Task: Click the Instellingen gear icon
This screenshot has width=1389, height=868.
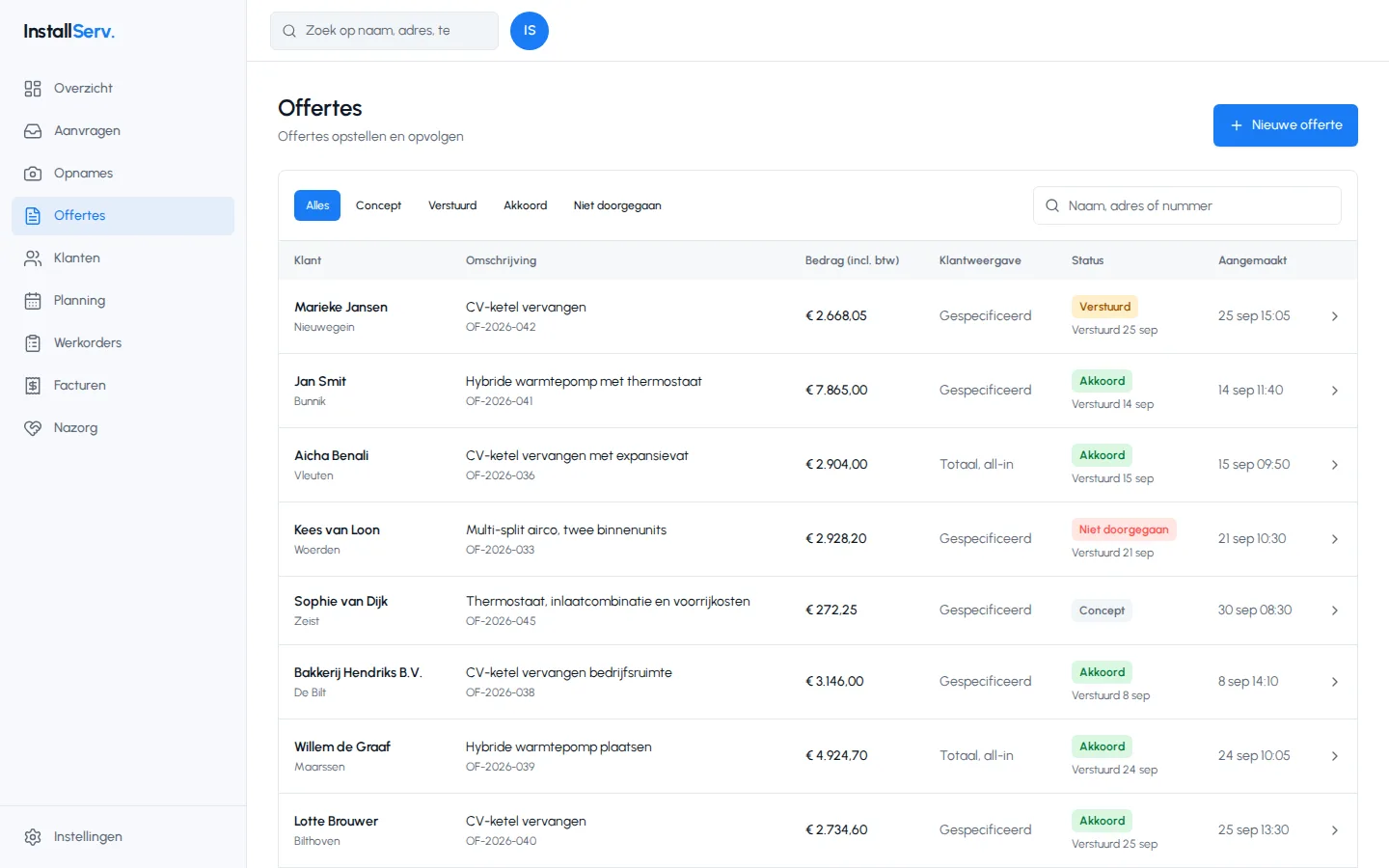Action: point(33,837)
